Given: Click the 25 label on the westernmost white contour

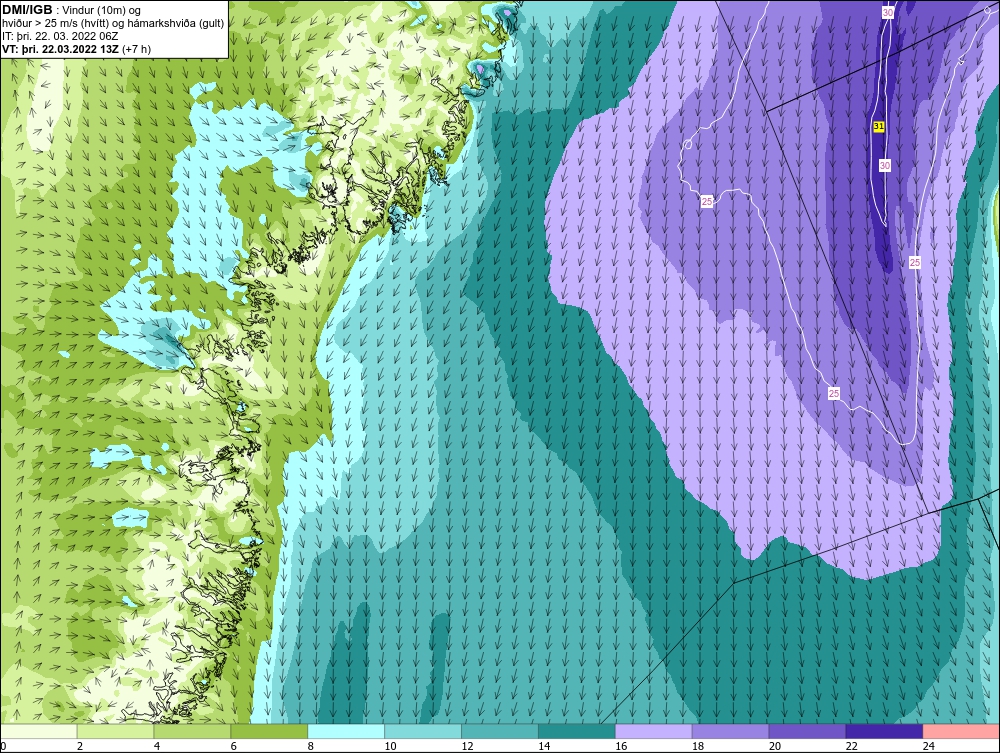Looking at the screenshot, I should (x=707, y=201).
